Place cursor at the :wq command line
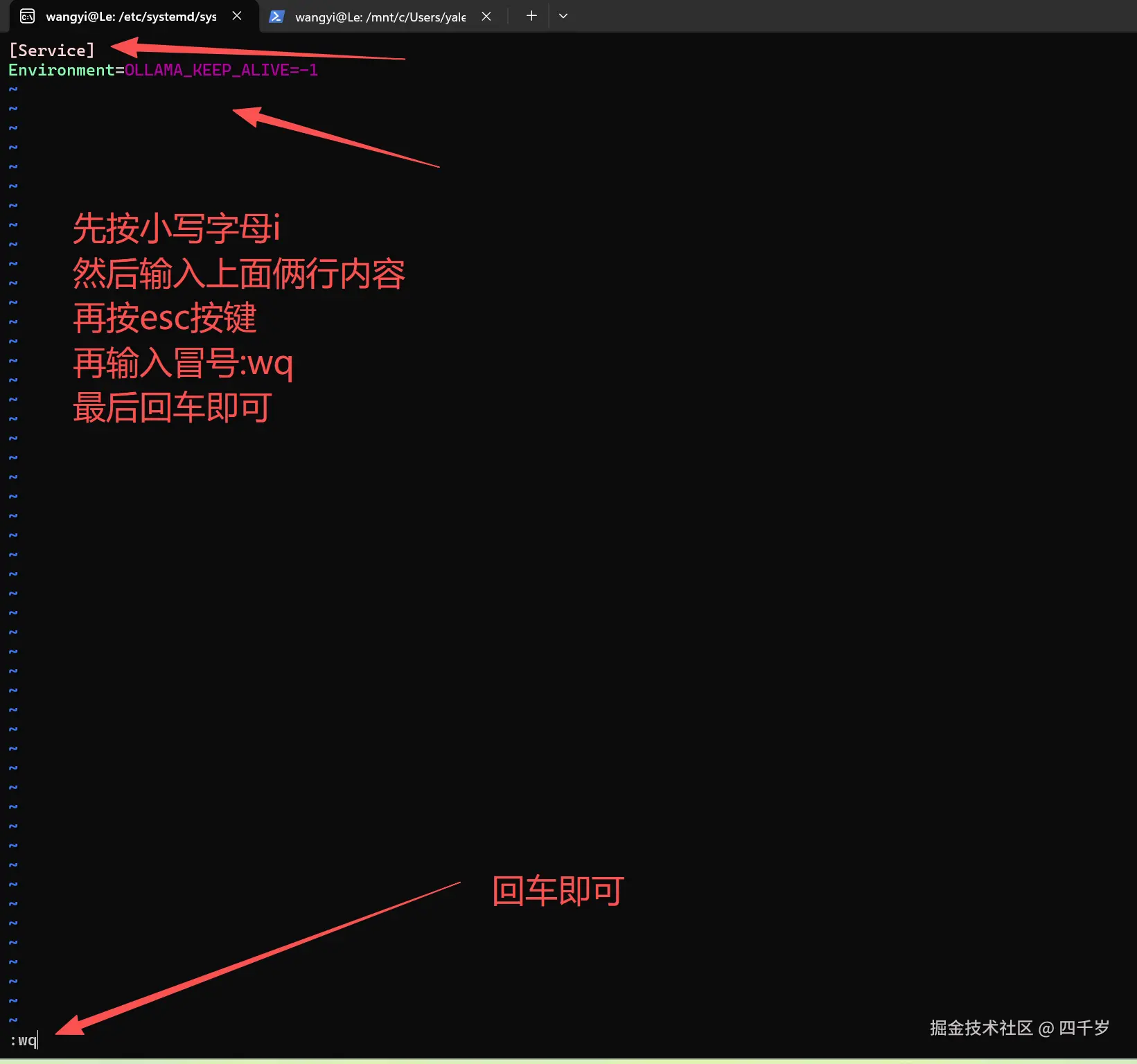Viewport: 1137px width, 1064px height. 23,1040
